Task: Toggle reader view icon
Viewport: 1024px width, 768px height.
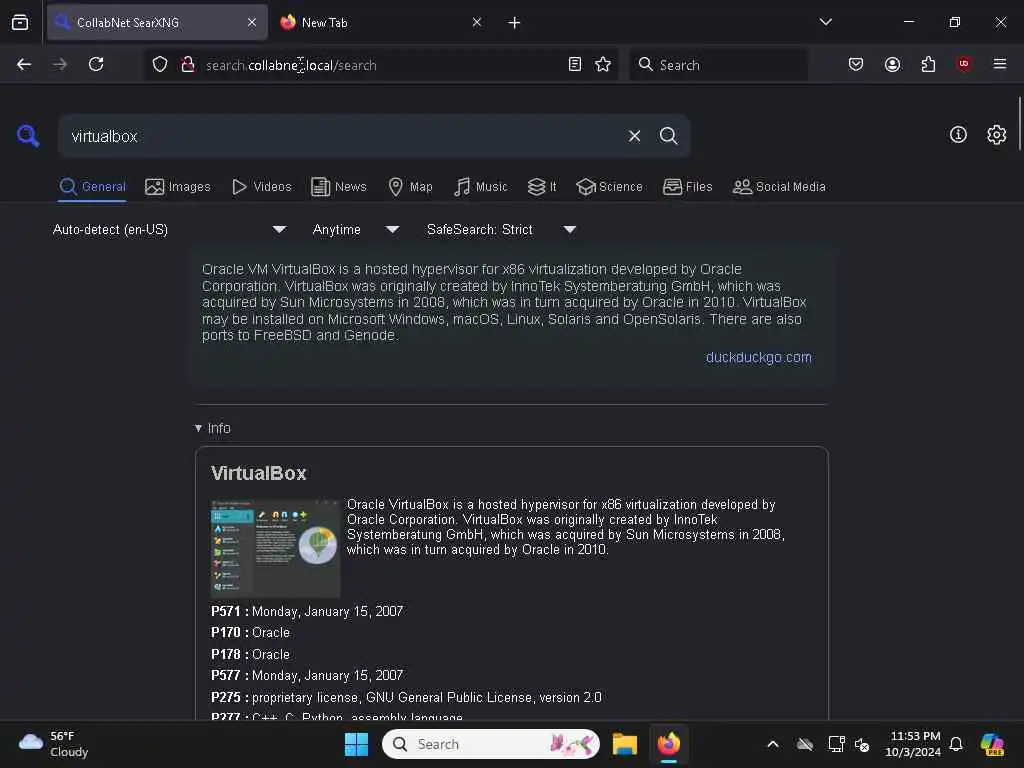Action: point(575,64)
